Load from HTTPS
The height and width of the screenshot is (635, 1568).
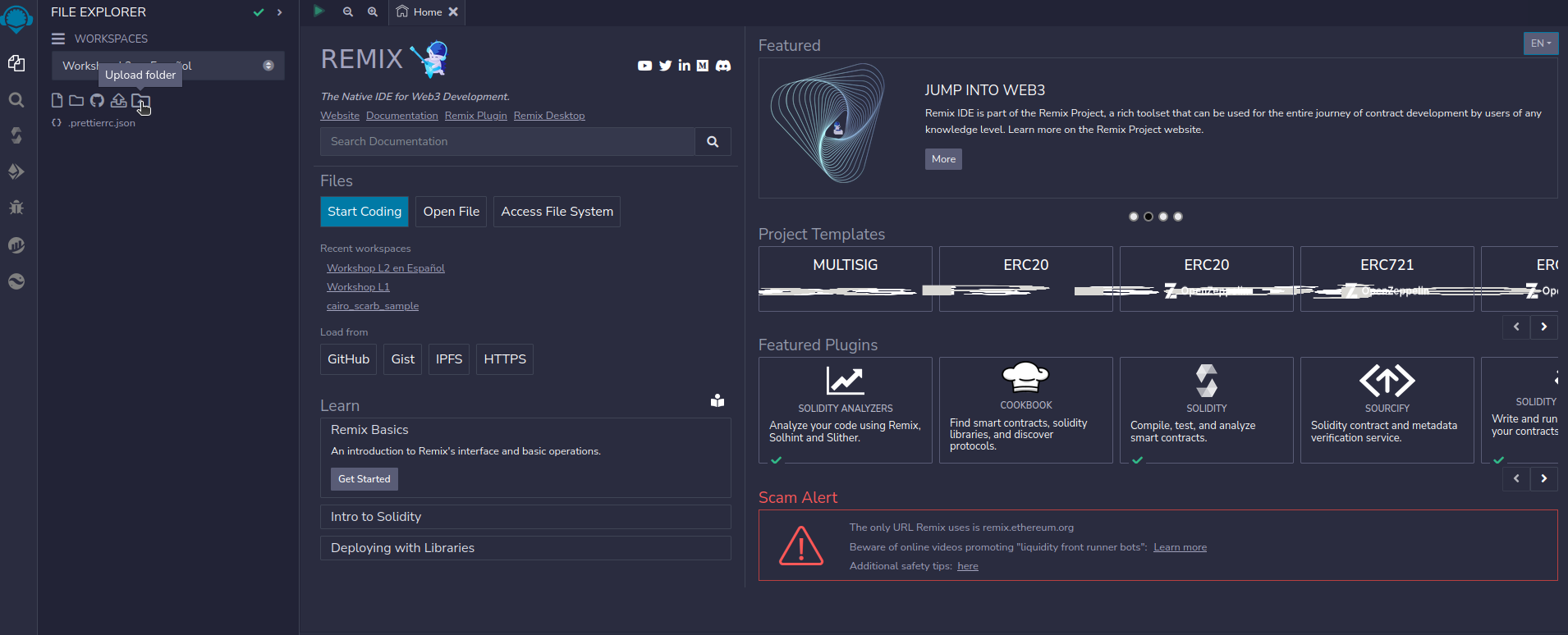[x=505, y=359]
